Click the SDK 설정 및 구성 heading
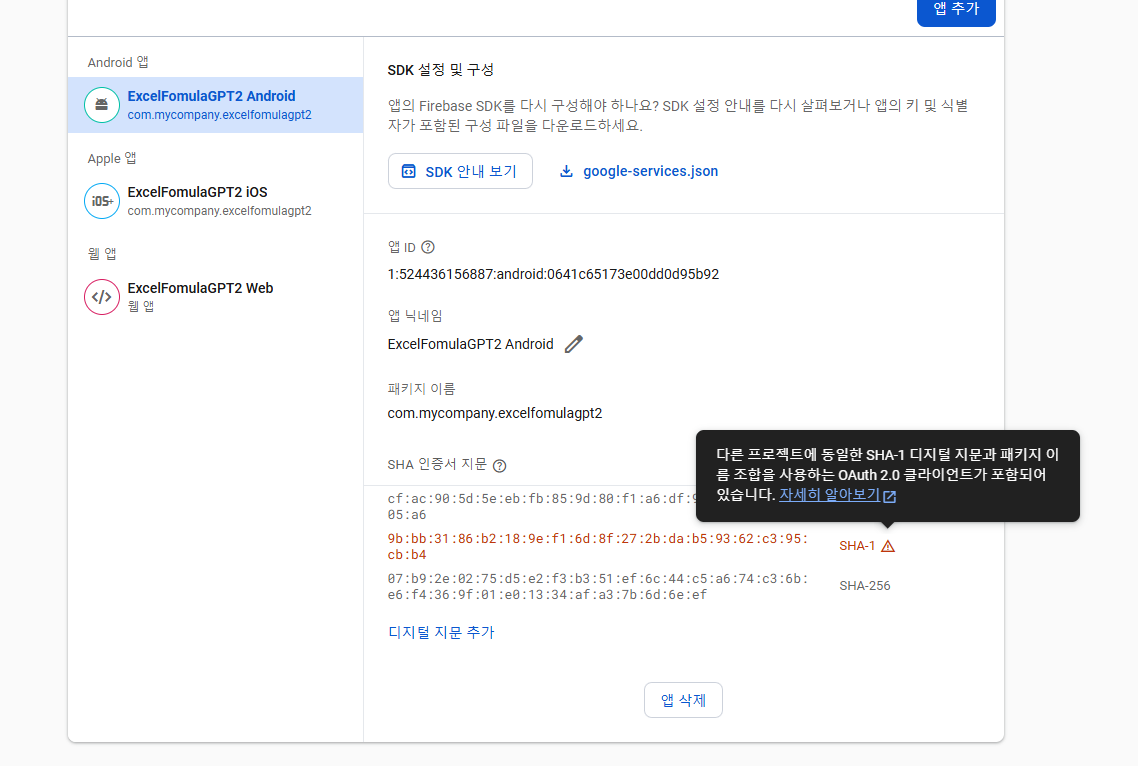Screen dimensions: 1138x766 click(x=441, y=70)
